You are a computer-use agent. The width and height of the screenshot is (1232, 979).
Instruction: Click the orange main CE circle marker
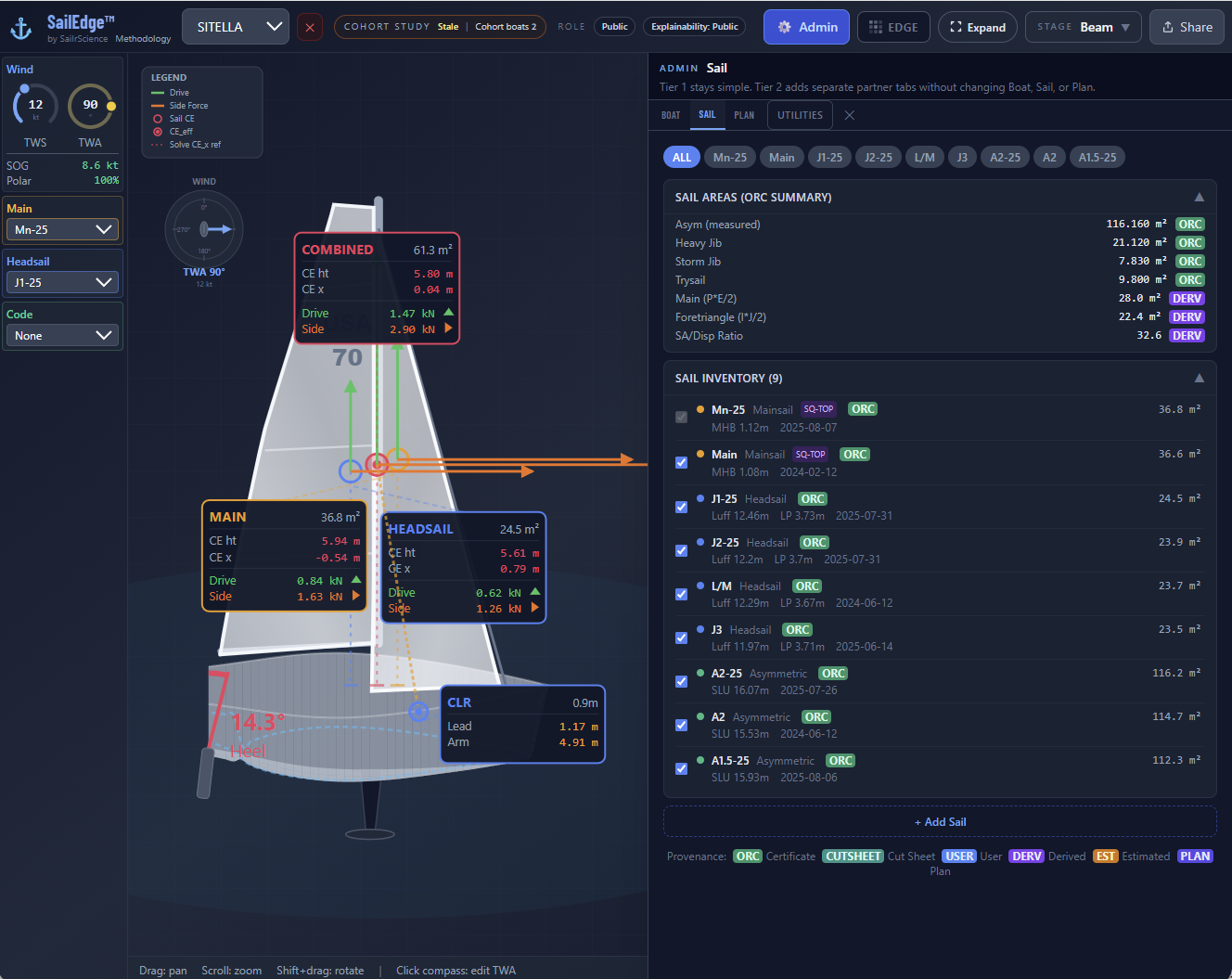pos(398,458)
